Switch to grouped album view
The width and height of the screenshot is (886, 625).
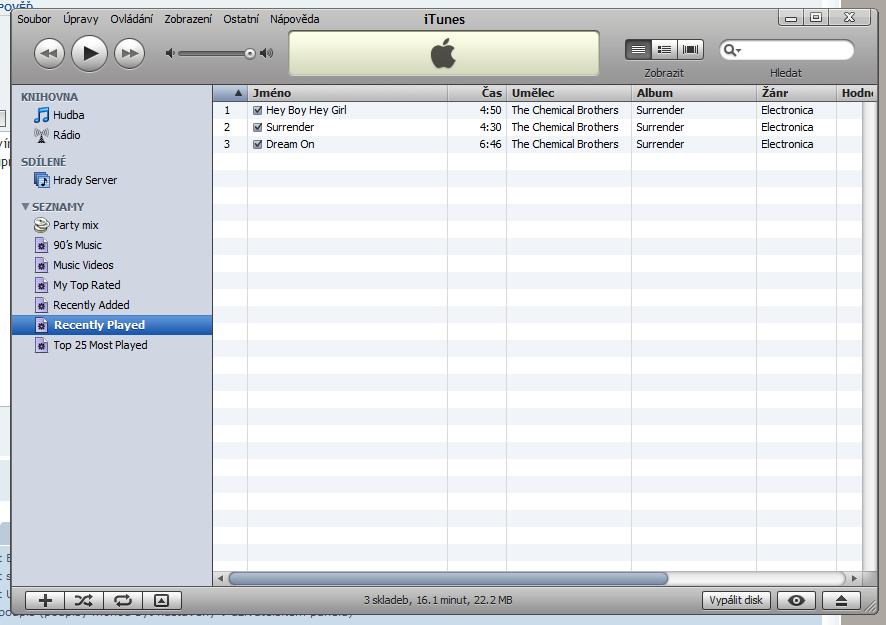coord(664,50)
